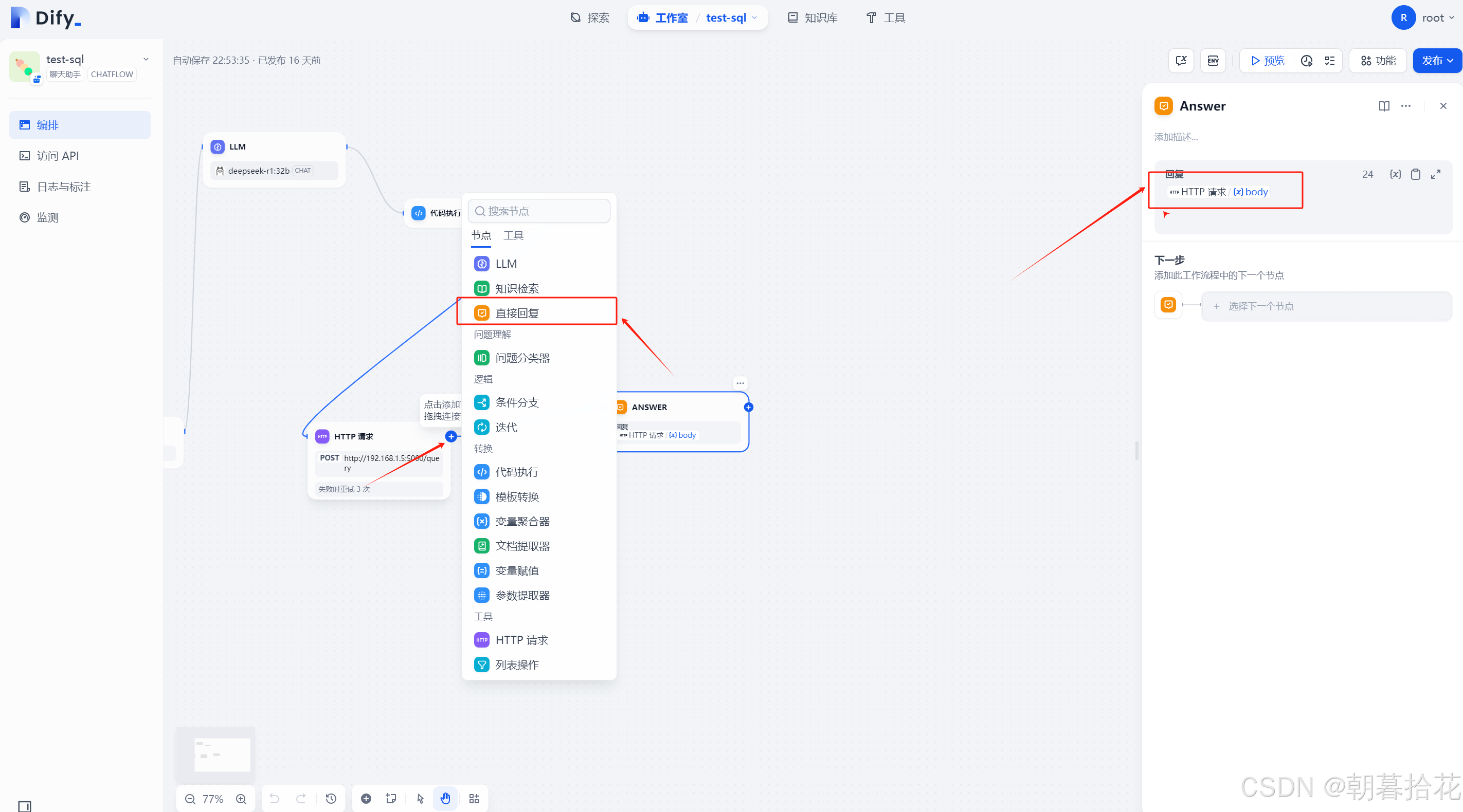This screenshot has width=1463, height=812.
Task: Click the 搜索节点 search field
Action: [x=539, y=211]
